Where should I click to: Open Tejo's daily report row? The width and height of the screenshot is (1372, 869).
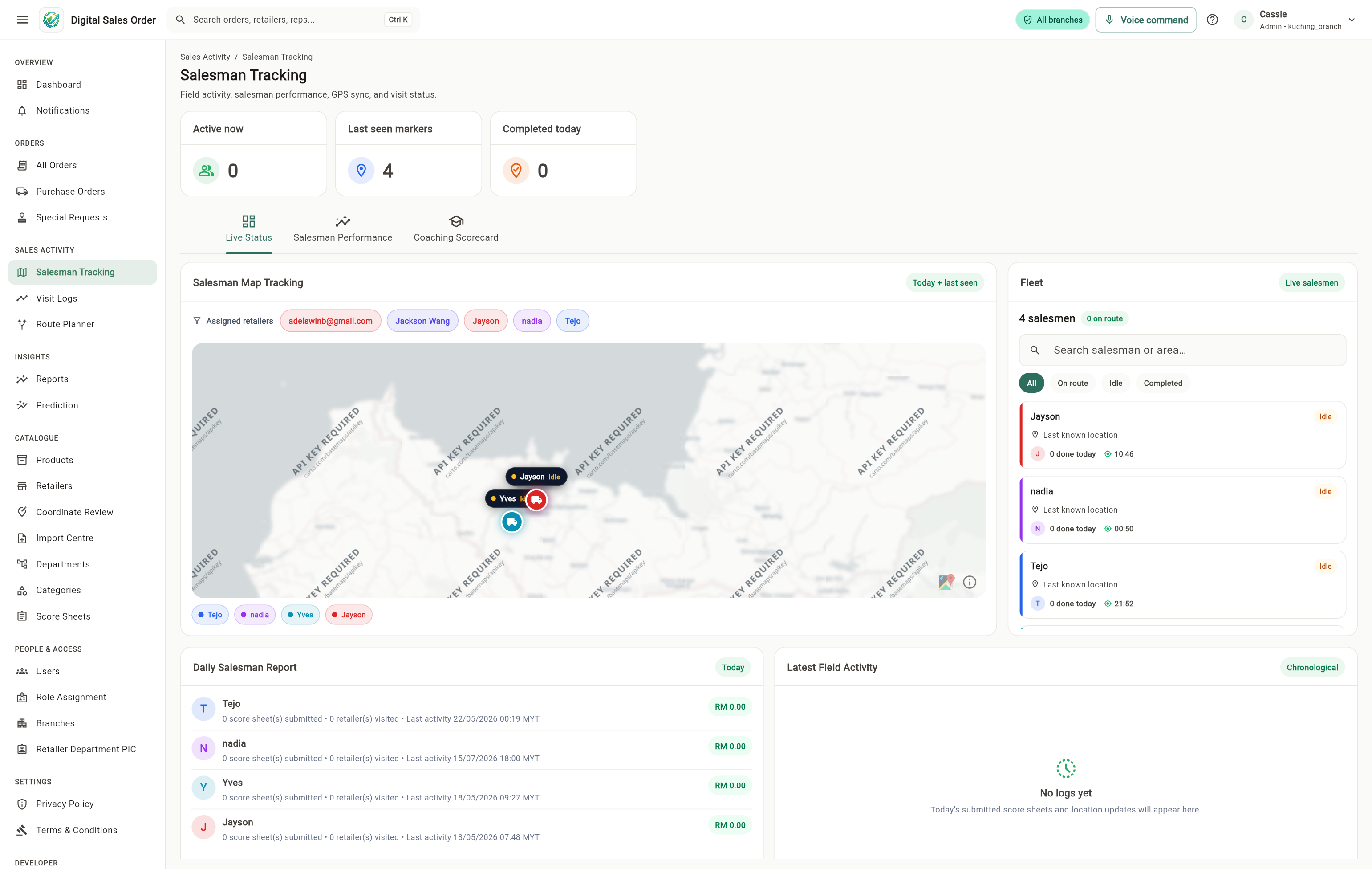(x=472, y=710)
